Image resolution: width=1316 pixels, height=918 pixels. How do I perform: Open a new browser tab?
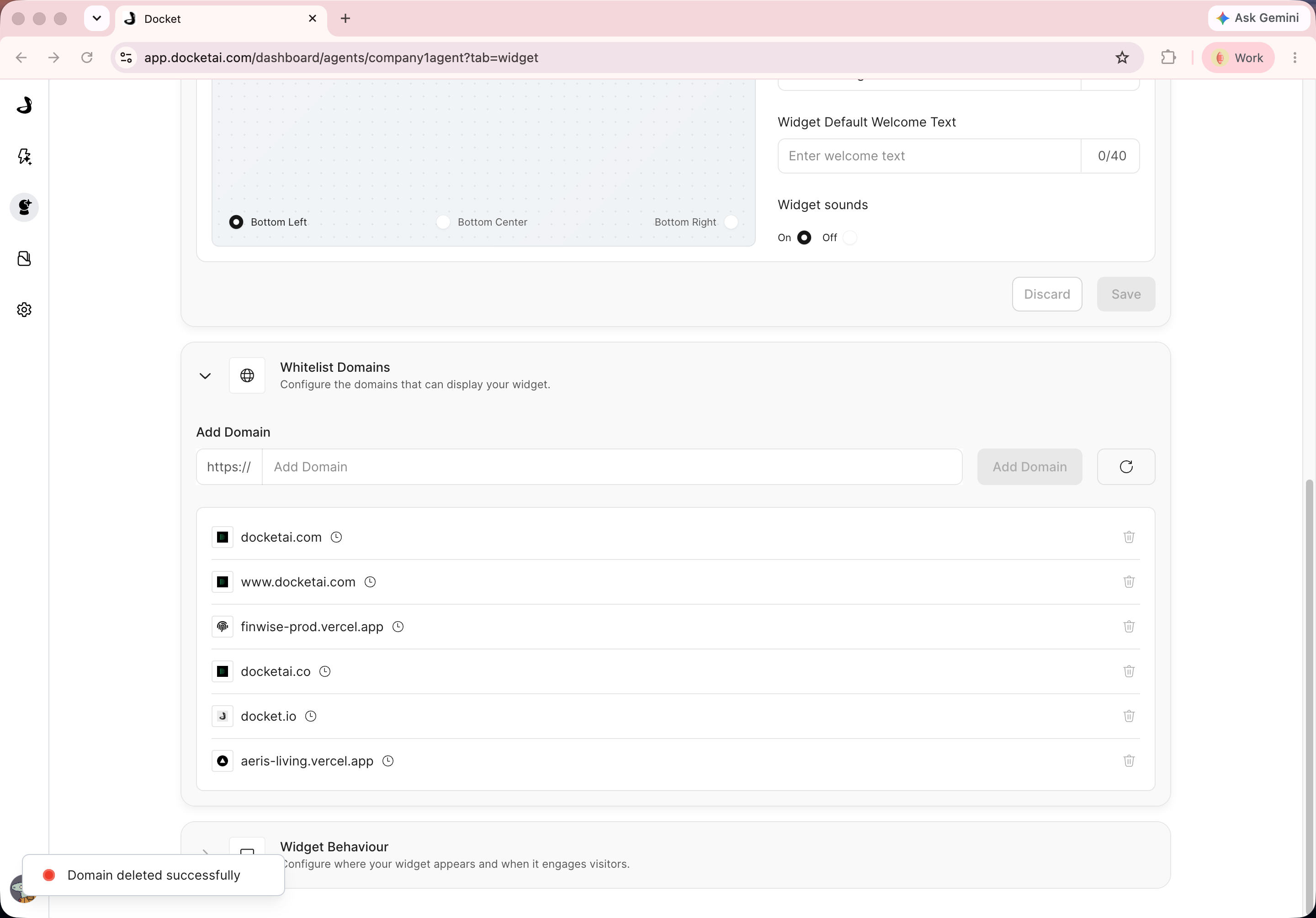pyautogui.click(x=345, y=18)
